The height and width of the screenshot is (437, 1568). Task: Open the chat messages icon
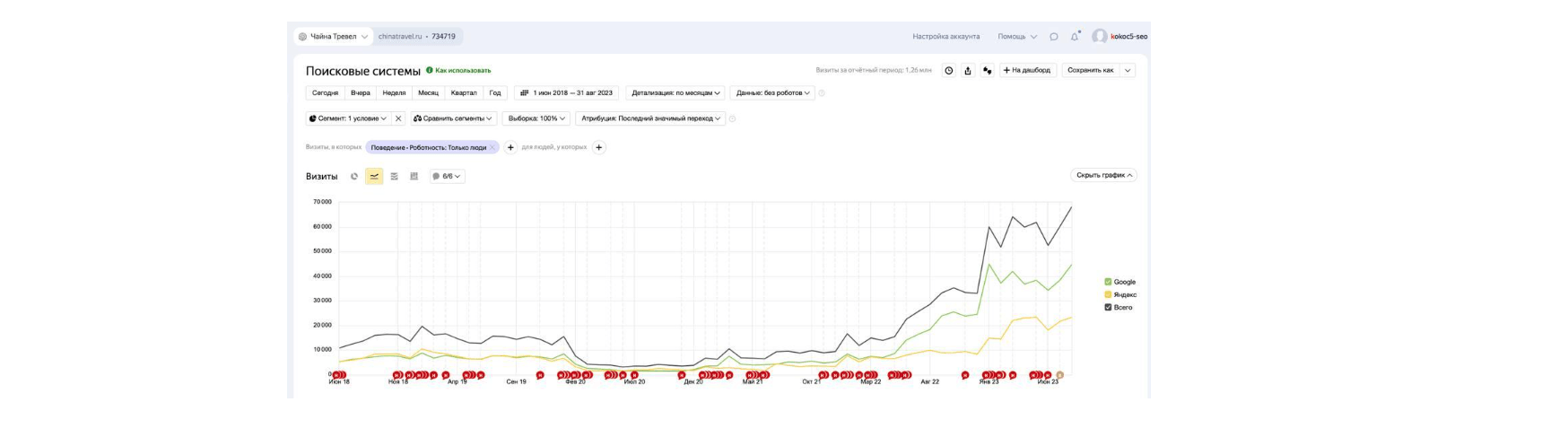1054,37
